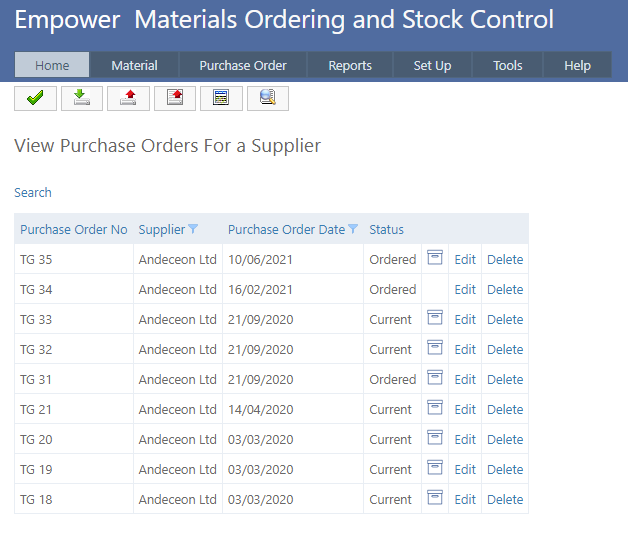628x551 pixels.
Task: Click the green down-arrow download toolbar icon
Action: pyautogui.click(x=82, y=97)
